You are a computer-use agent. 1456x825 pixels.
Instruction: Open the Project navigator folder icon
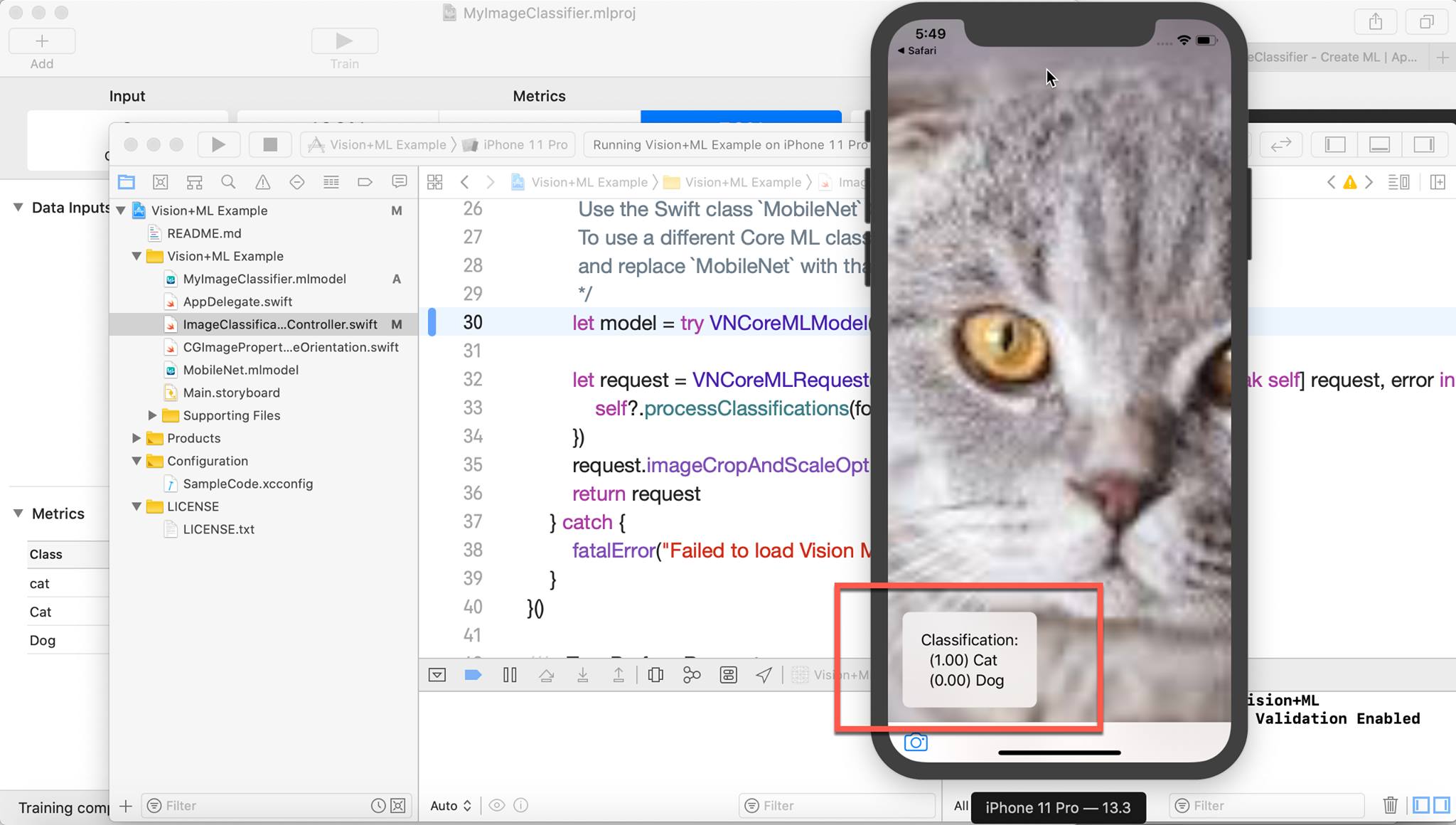[x=127, y=182]
